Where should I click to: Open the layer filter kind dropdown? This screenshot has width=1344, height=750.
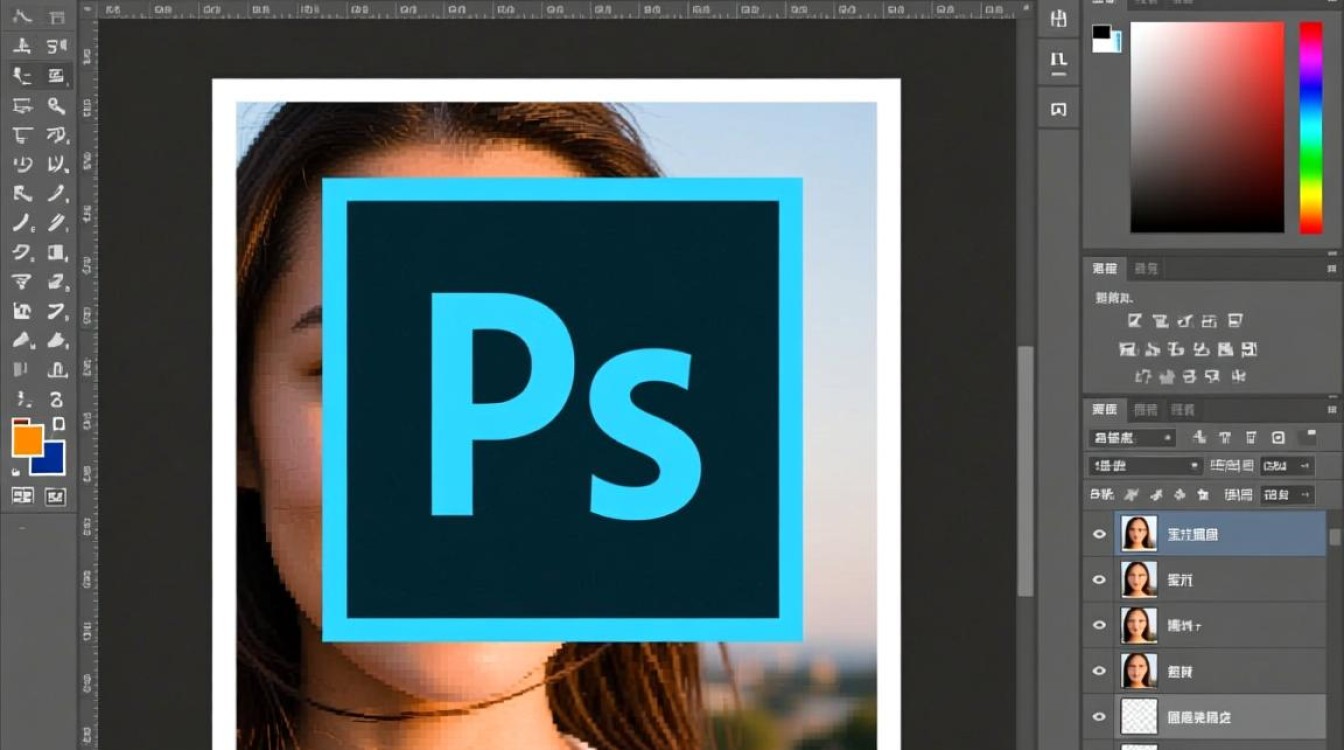[1132, 438]
